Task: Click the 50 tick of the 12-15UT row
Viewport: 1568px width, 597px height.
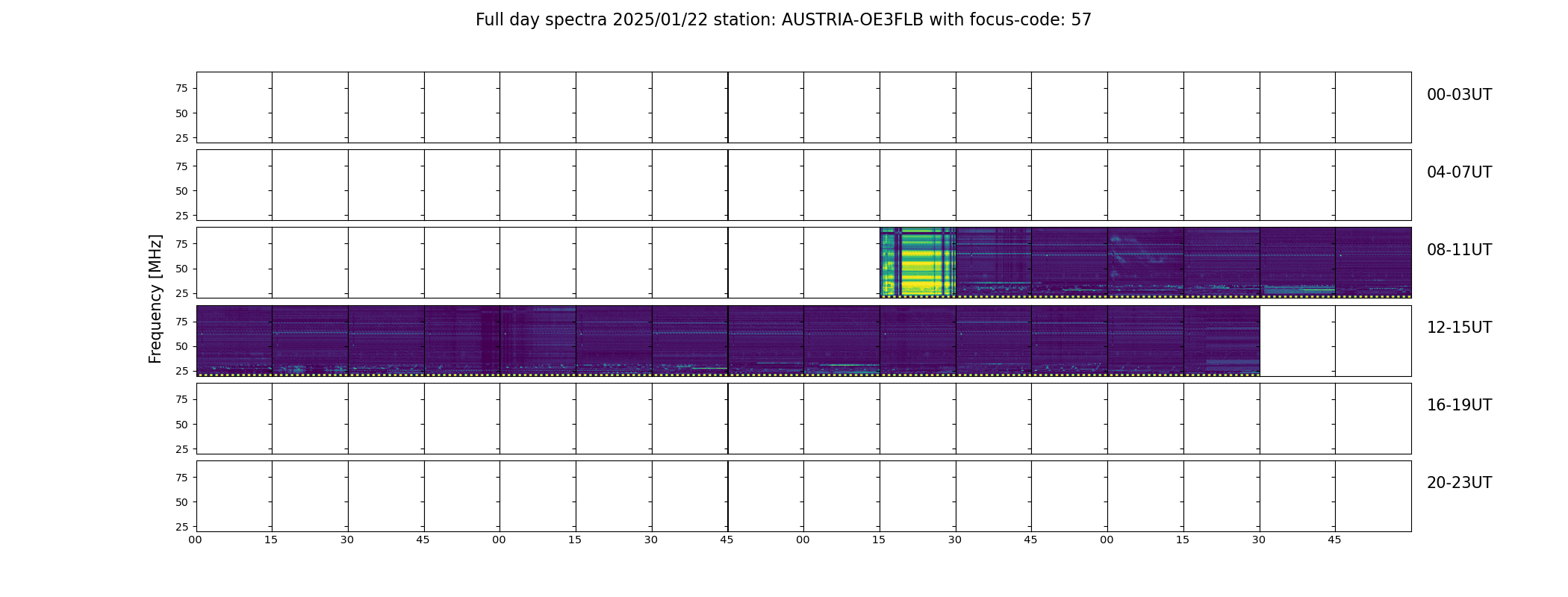Action: (x=181, y=346)
